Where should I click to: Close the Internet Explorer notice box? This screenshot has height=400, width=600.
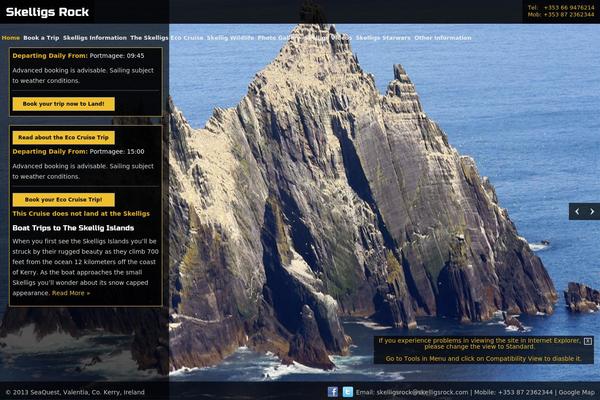click(588, 341)
